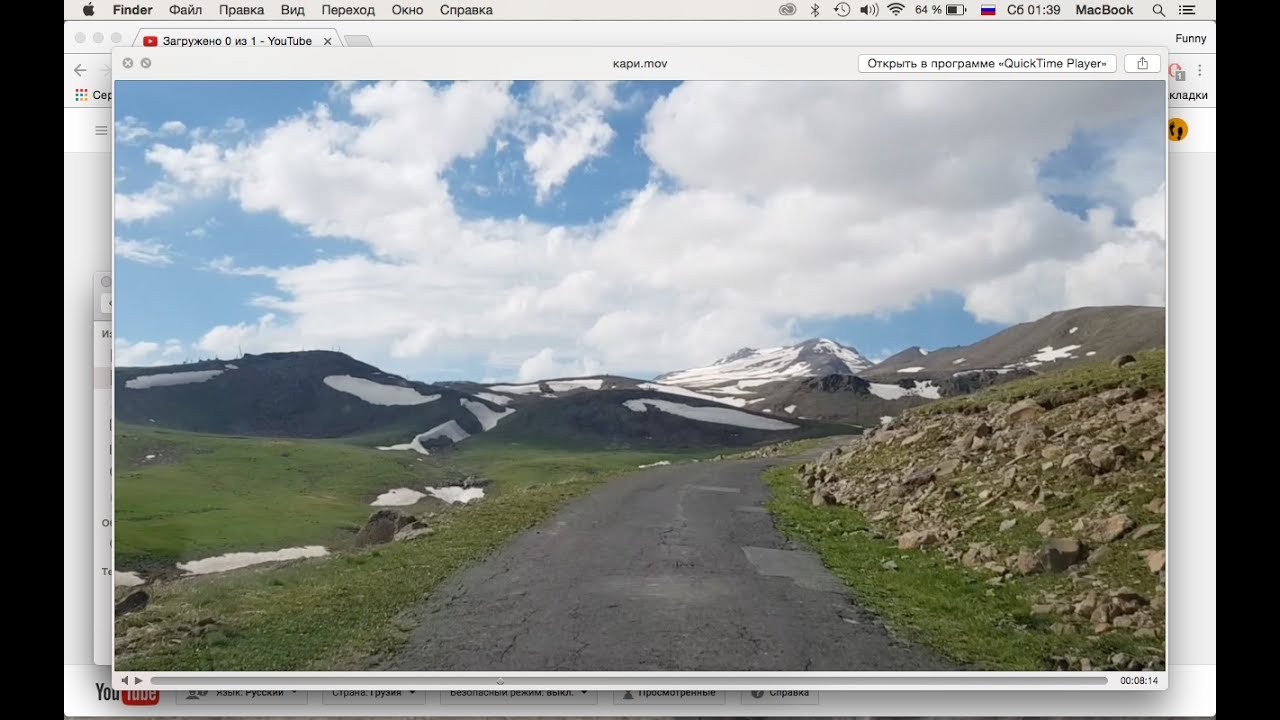Open the Wi-Fi status menu
1280x720 pixels.
[896, 10]
